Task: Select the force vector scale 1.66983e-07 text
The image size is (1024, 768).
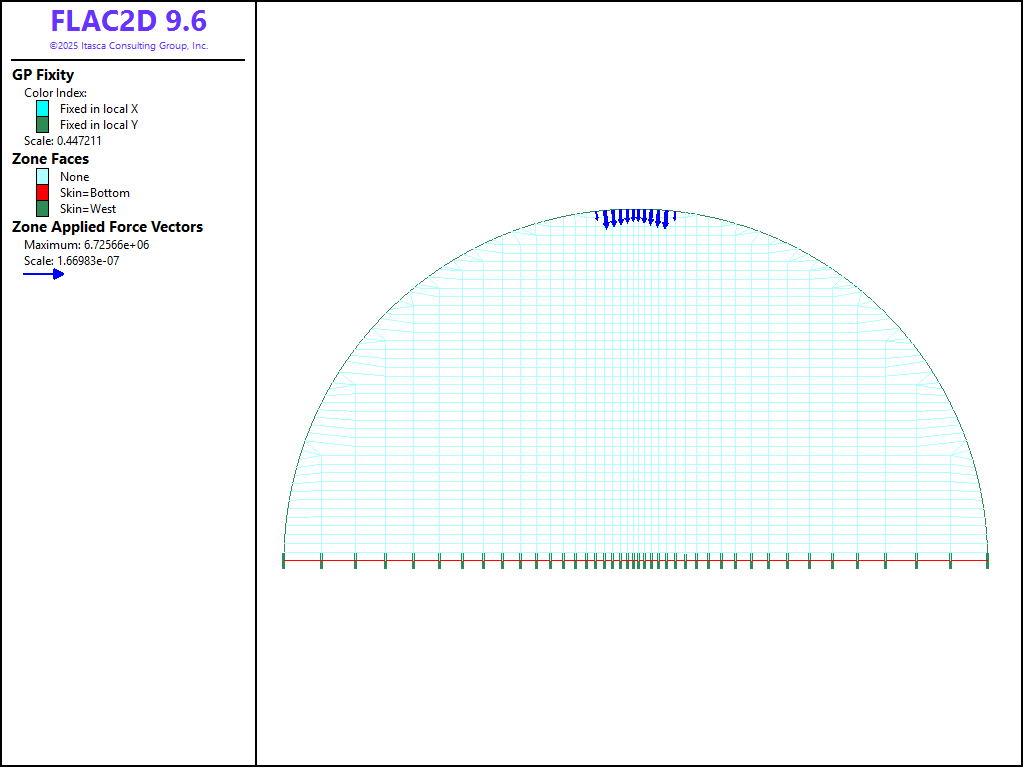Action: (71, 261)
